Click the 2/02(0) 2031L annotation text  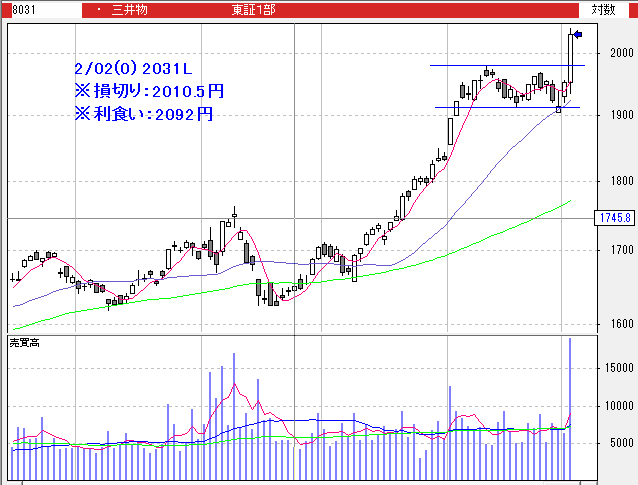132,68
